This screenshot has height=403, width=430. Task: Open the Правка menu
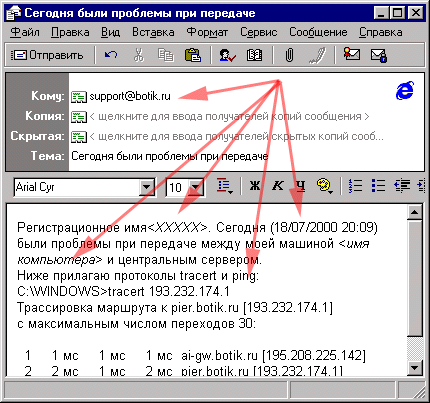tap(70, 32)
